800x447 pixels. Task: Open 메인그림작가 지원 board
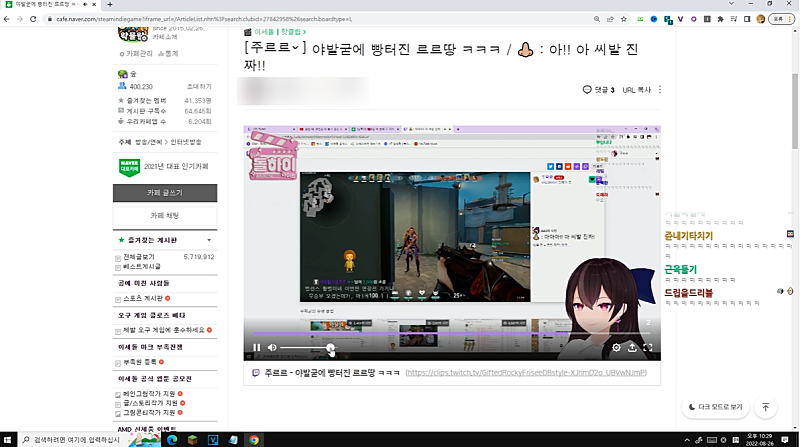[x=149, y=394]
